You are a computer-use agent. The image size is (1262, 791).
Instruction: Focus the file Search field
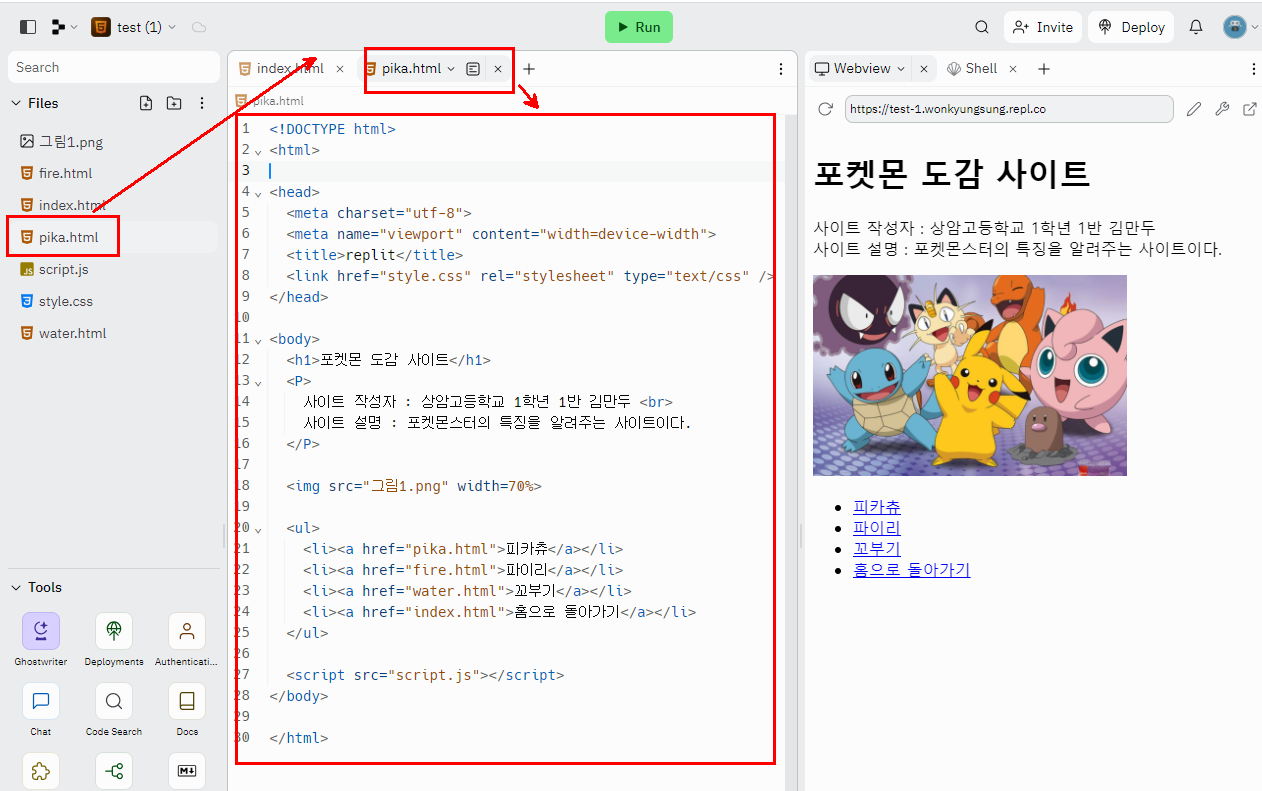click(114, 67)
